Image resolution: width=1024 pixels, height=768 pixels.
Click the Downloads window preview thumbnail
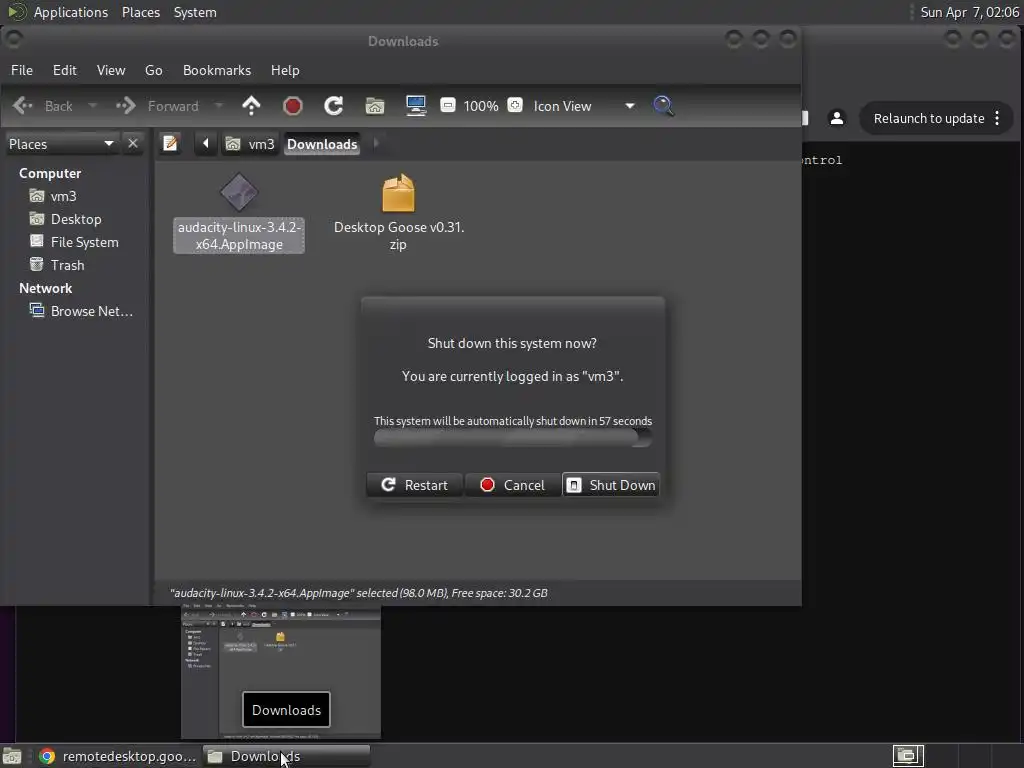click(x=281, y=673)
